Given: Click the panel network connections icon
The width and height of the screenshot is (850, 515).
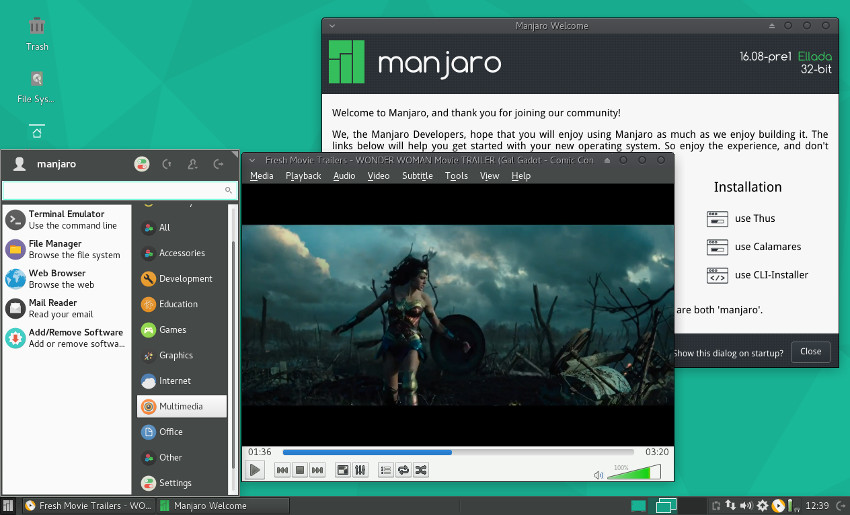Looking at the screenshot, I should point(731,505).
